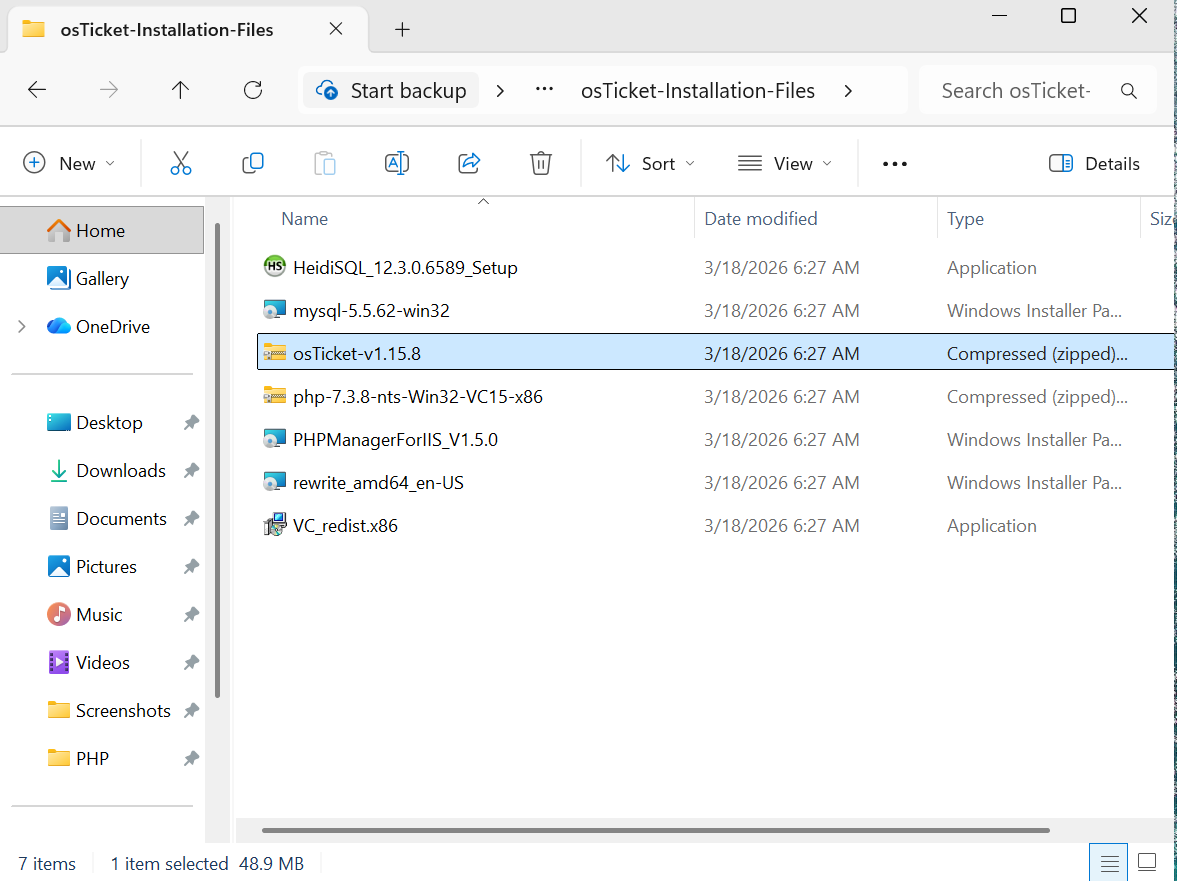
Task: Open the View layout dropdown
Action: click(785, 164)
